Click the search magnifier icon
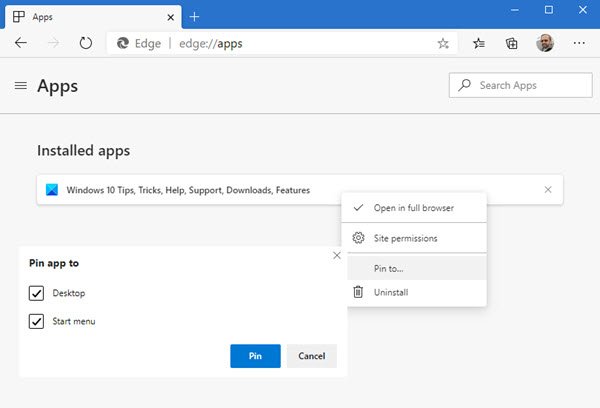This screenshot has height=408, width=600. 465,85
